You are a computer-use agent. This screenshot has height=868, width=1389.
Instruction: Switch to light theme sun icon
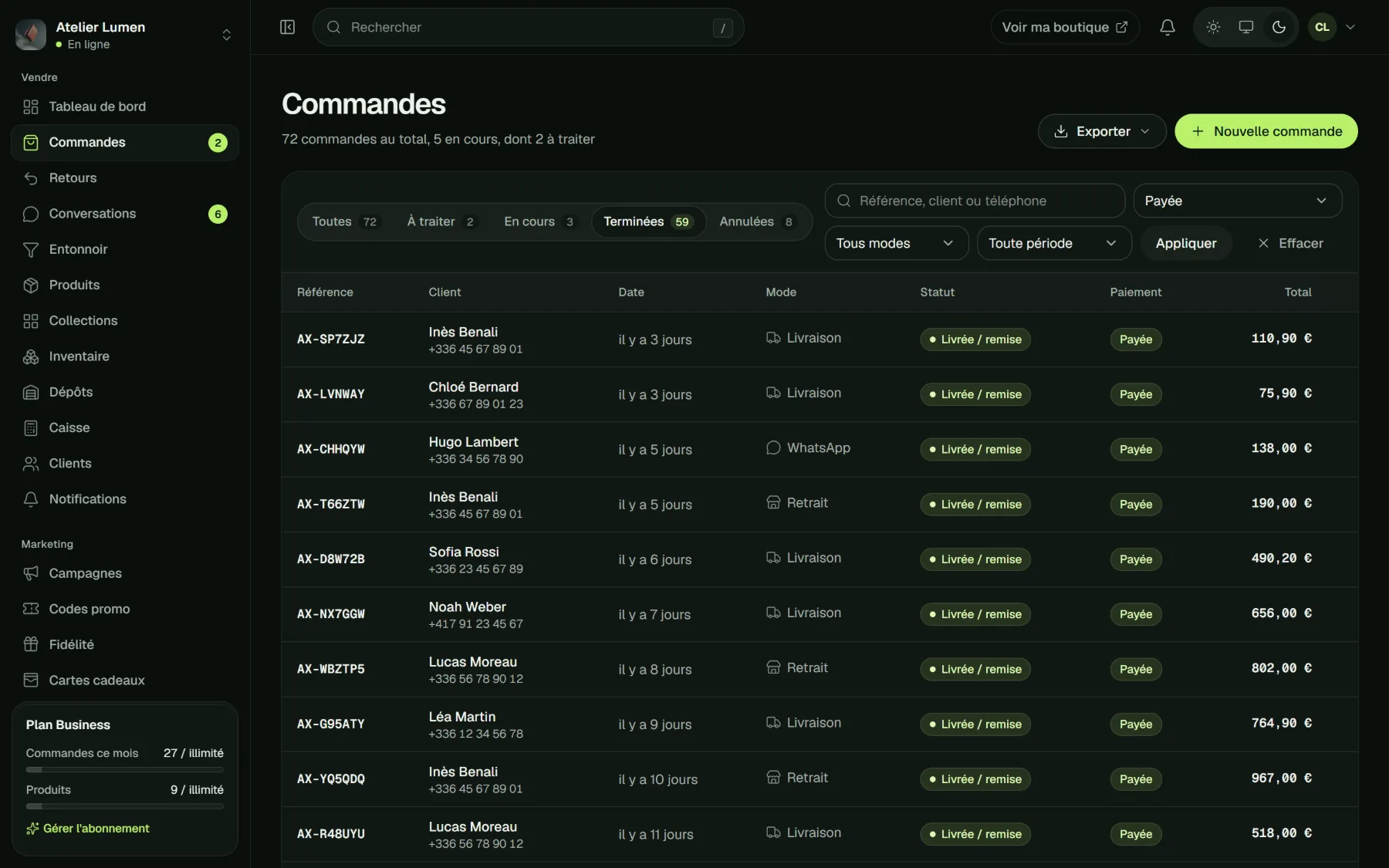pos(1213,27)
